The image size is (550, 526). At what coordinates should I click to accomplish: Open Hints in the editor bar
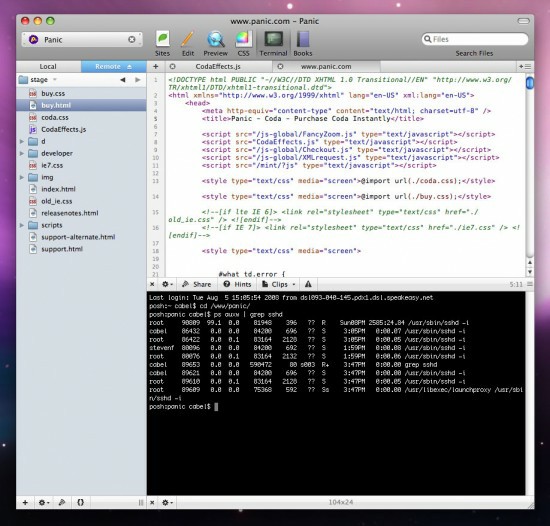pos(238,284)
